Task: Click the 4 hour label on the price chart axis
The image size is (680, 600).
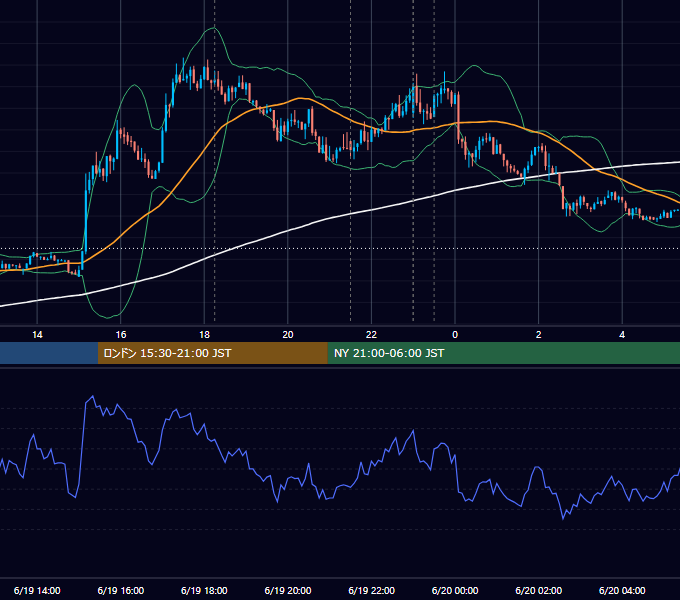Action: (x=622, y=335)
